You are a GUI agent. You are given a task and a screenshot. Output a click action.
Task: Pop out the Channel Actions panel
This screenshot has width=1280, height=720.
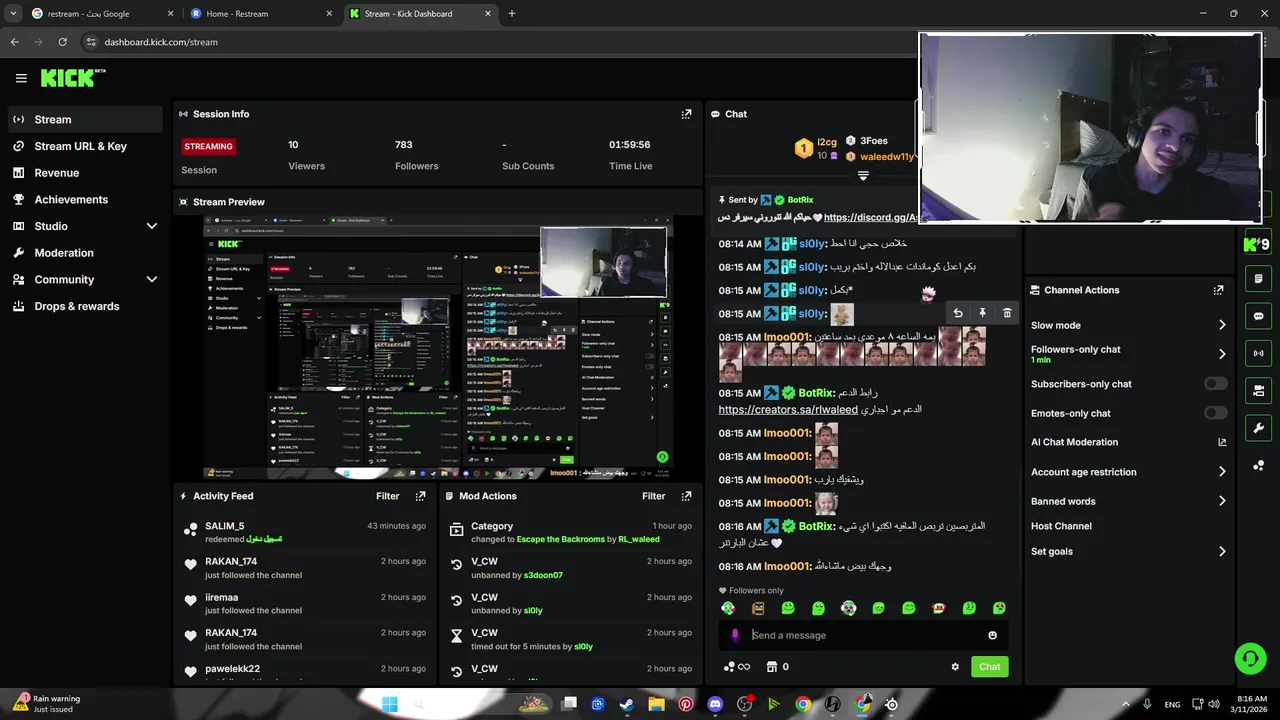coord(1218,290)
